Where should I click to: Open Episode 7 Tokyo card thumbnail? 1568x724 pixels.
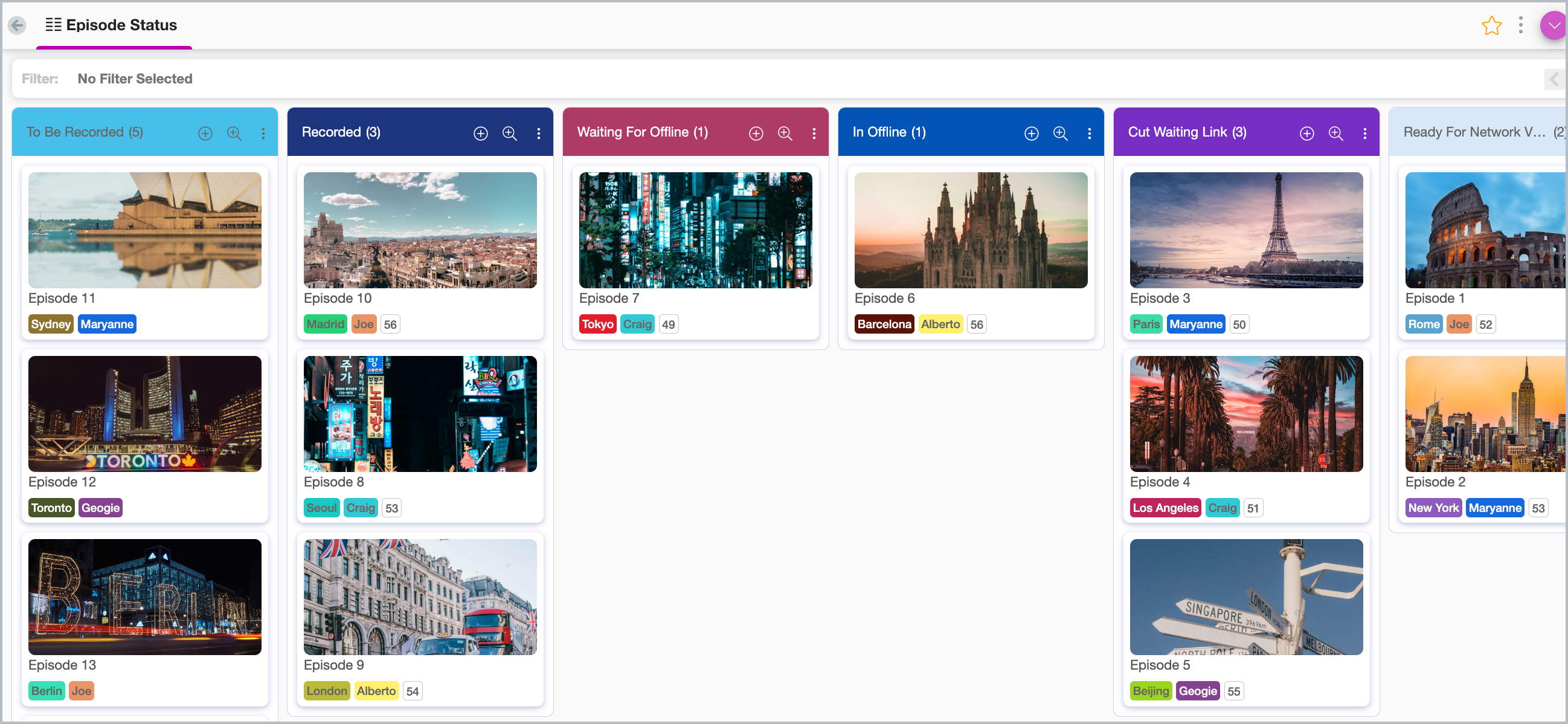(695, 230)
